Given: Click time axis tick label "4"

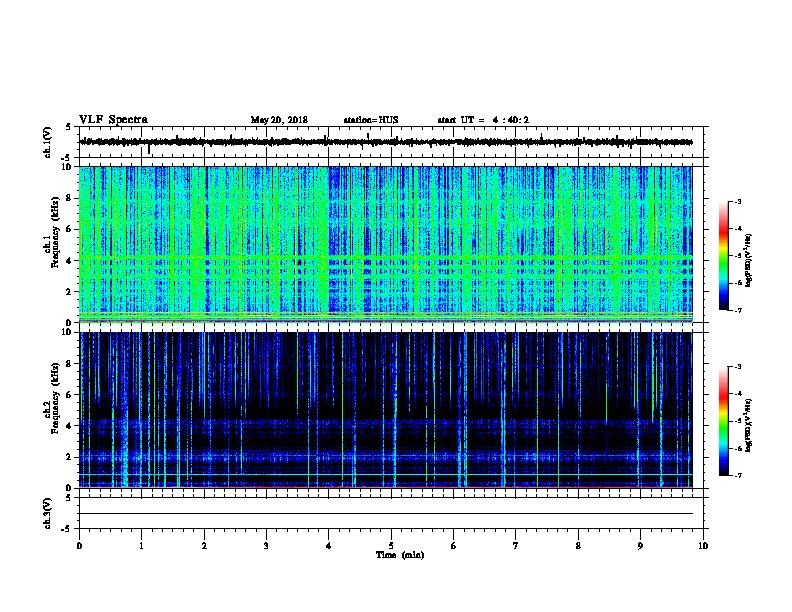Looking at the screenshot, I should (x=329, y=546).
